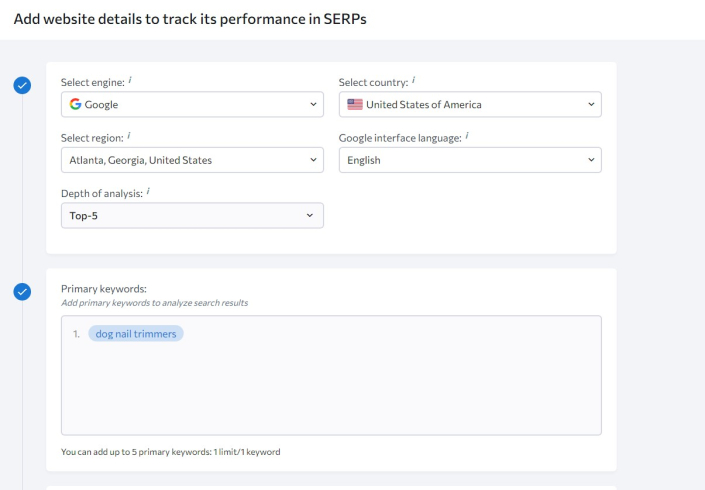705x490 pixels.
Task: Expand the Depth of analysis Top-5 dropdown
Action: (x=192, y=215)
